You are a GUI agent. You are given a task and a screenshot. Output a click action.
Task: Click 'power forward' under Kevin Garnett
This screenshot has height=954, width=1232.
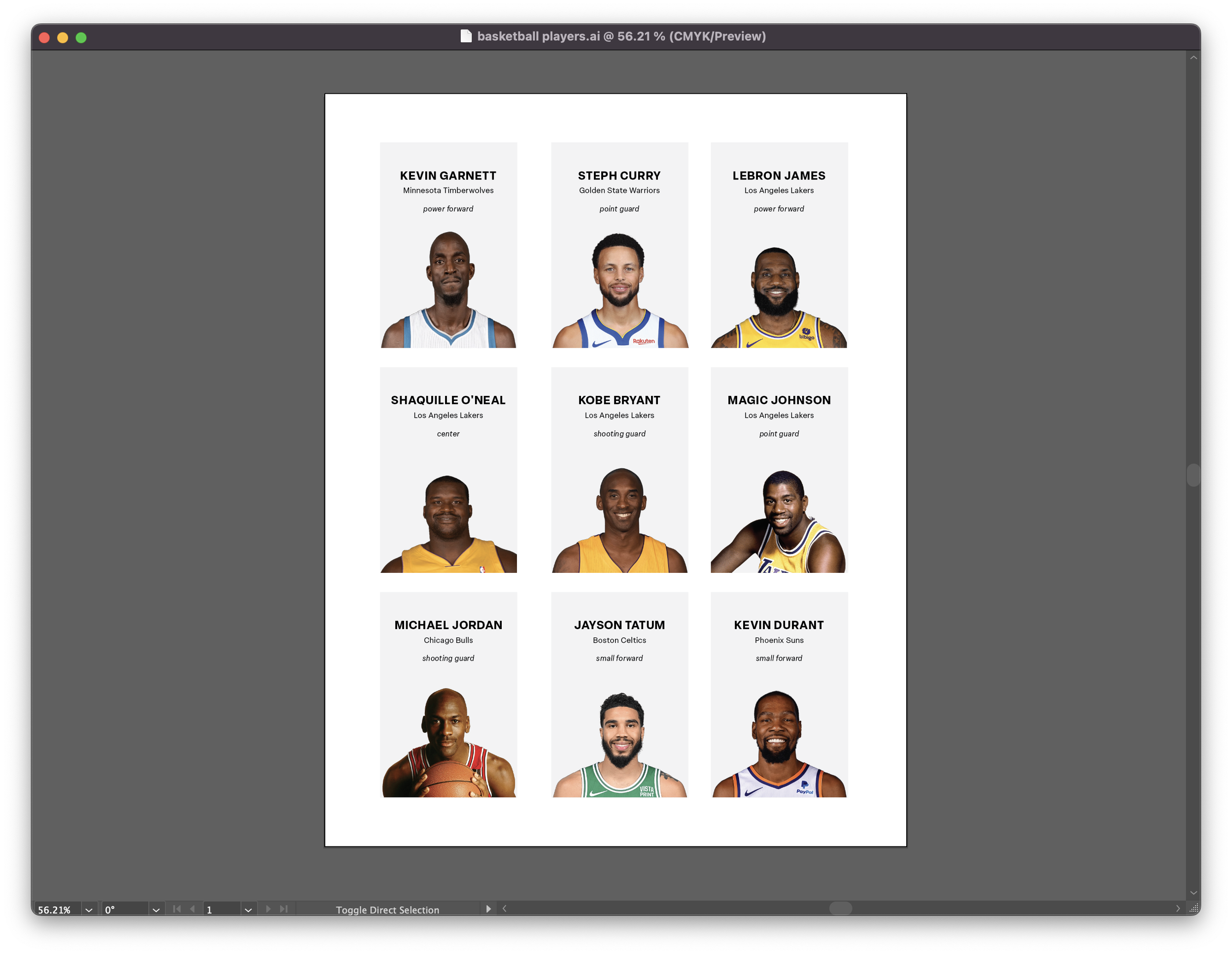[448, 209]
